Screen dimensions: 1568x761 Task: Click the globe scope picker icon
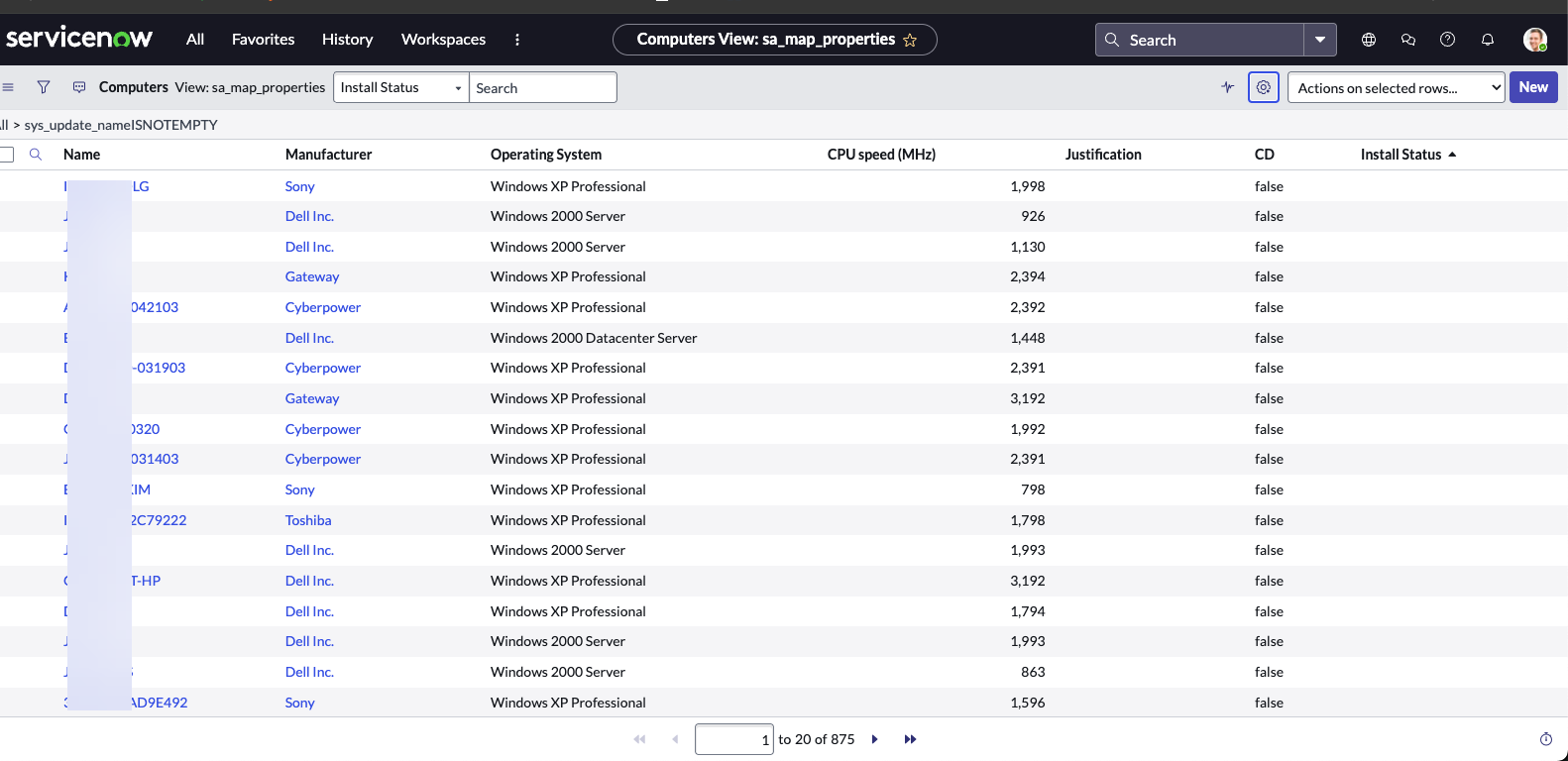tap(1369, 40)
